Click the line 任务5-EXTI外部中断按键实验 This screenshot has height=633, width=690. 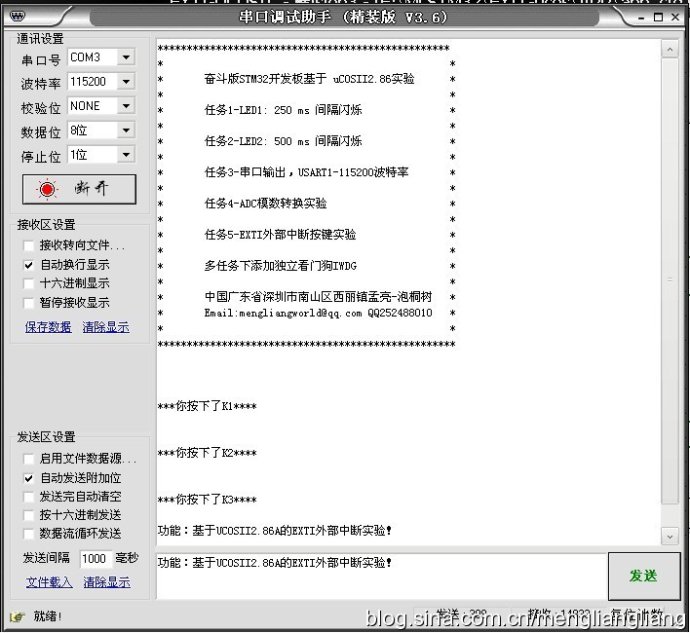click(280, 235)
